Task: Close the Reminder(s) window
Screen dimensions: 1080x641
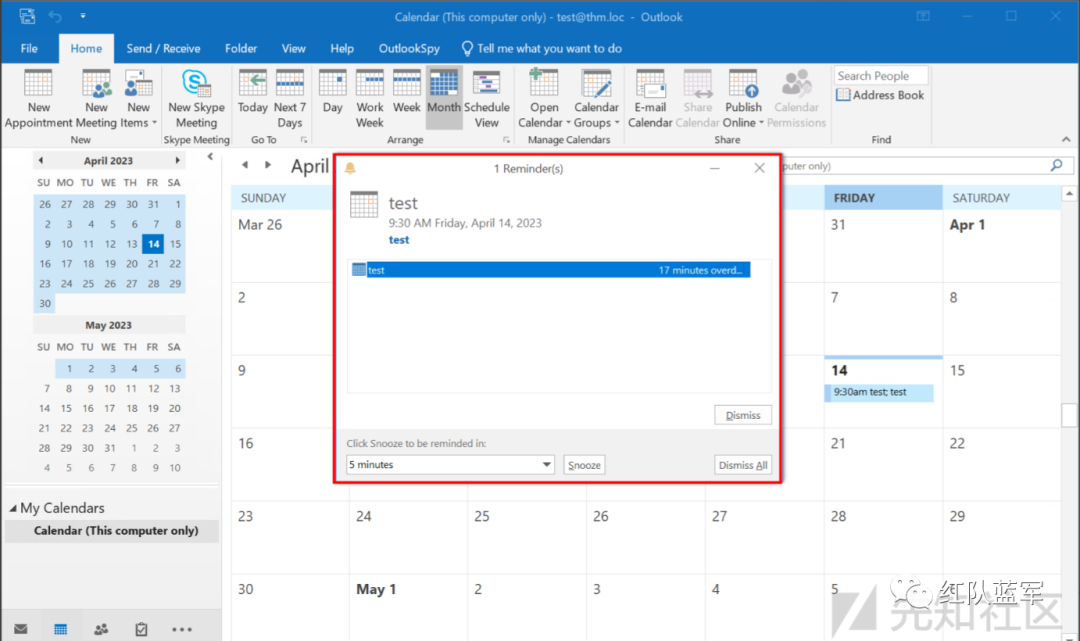Action: click(759, 168)
